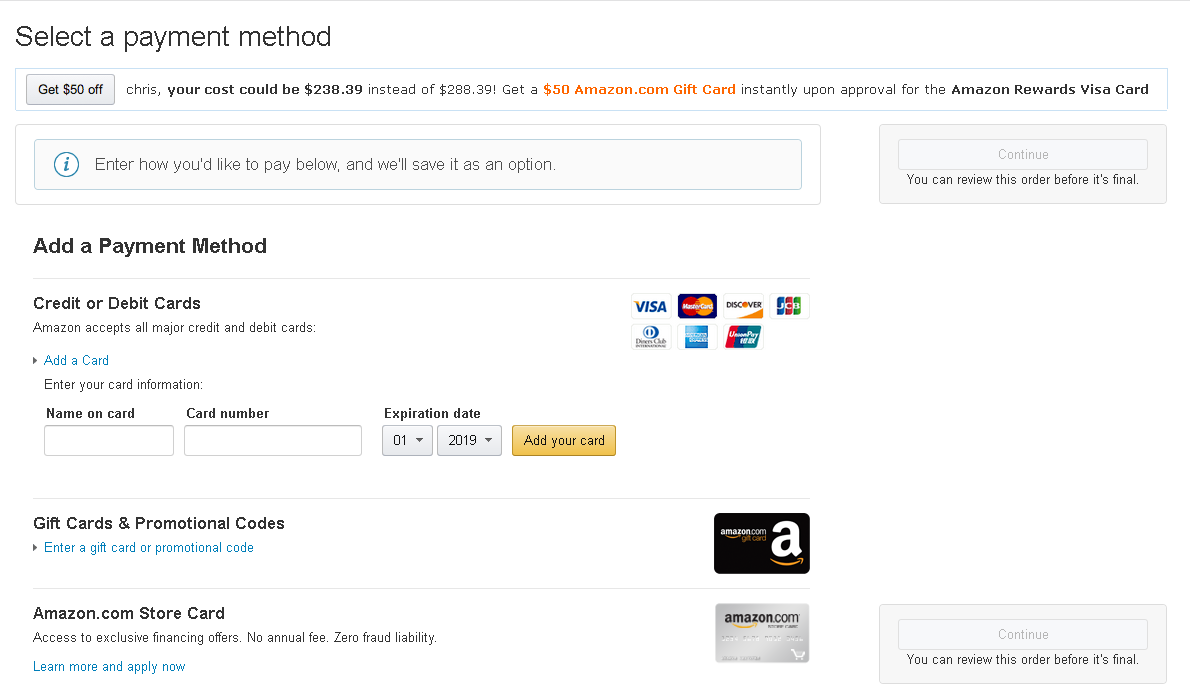
Task: Click the blue info icon
Action: [x=66, y=164]
